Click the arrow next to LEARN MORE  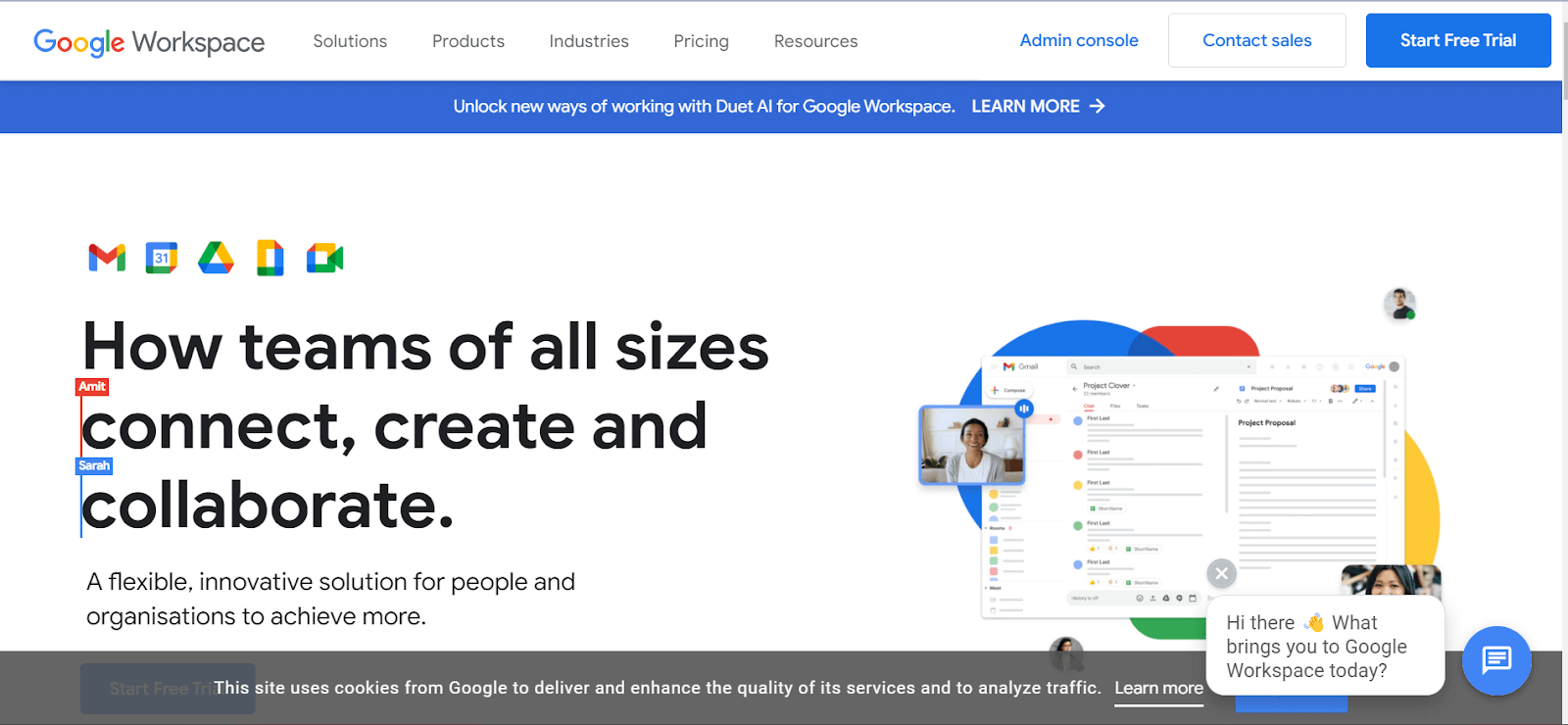[x=1098, y=106]
